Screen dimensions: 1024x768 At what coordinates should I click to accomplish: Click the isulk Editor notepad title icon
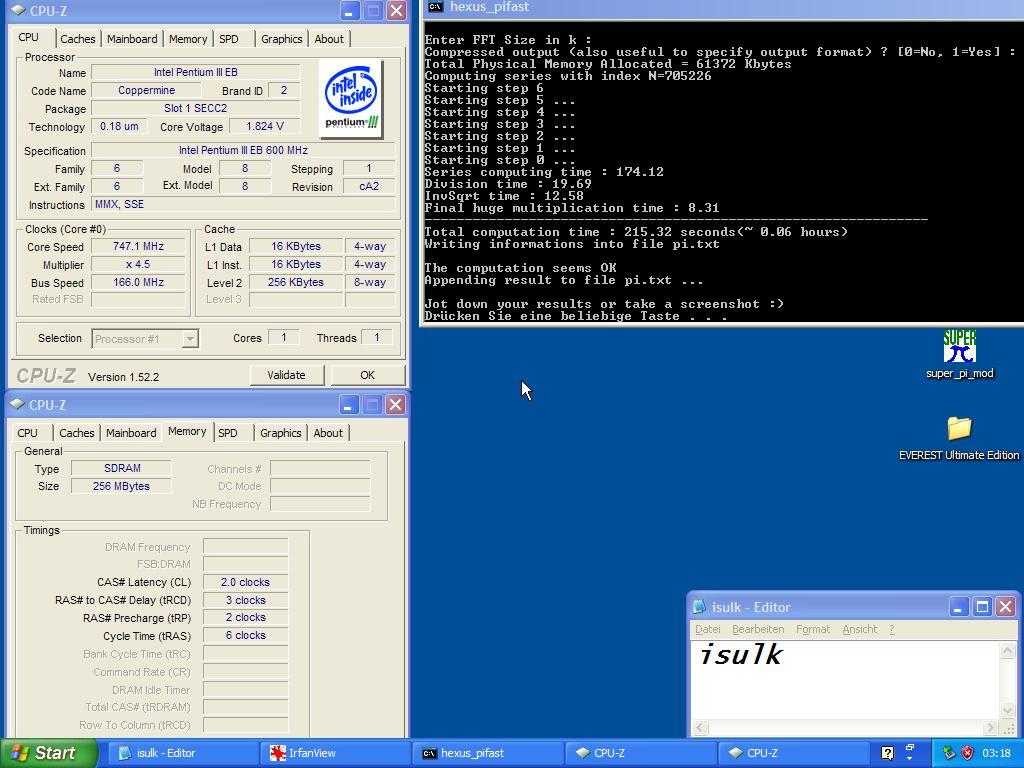pos(699,607)
